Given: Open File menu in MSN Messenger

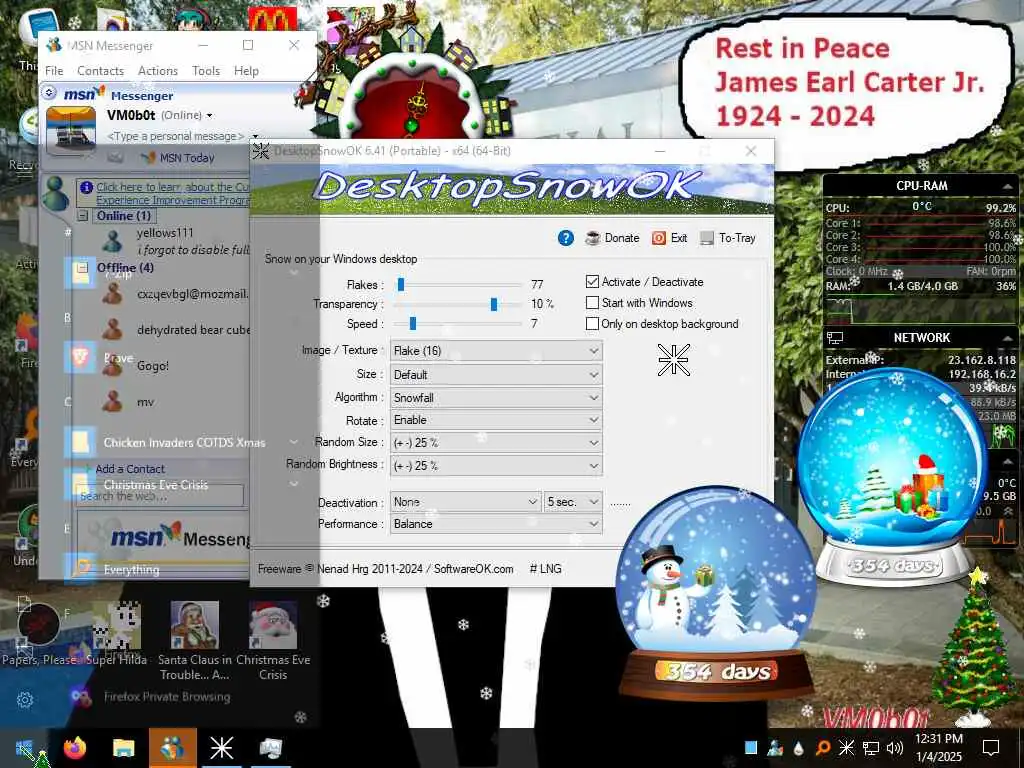Looking at the screenshot, I should (x=54, y=71).
